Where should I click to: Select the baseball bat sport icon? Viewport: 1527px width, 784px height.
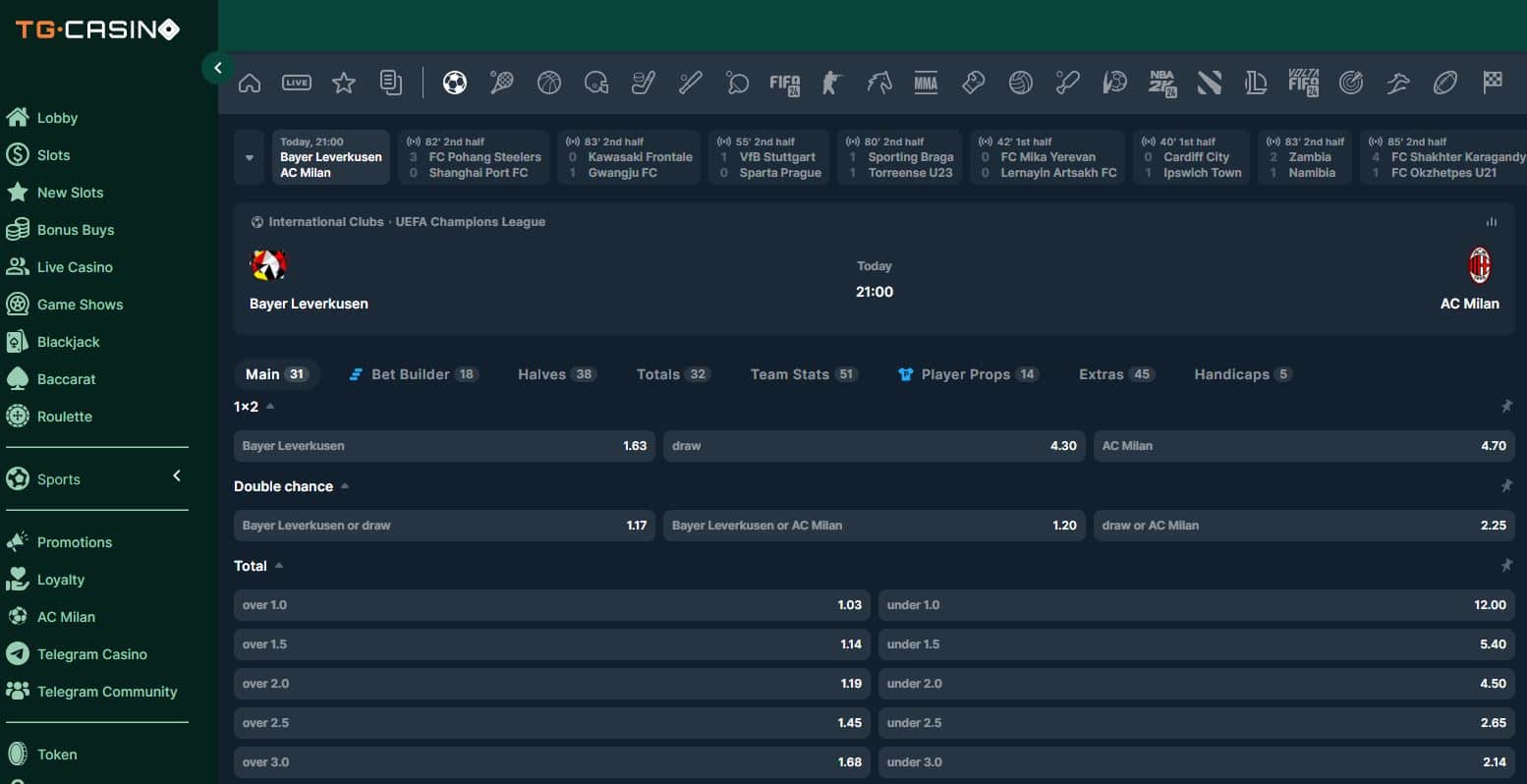point(690,84)
